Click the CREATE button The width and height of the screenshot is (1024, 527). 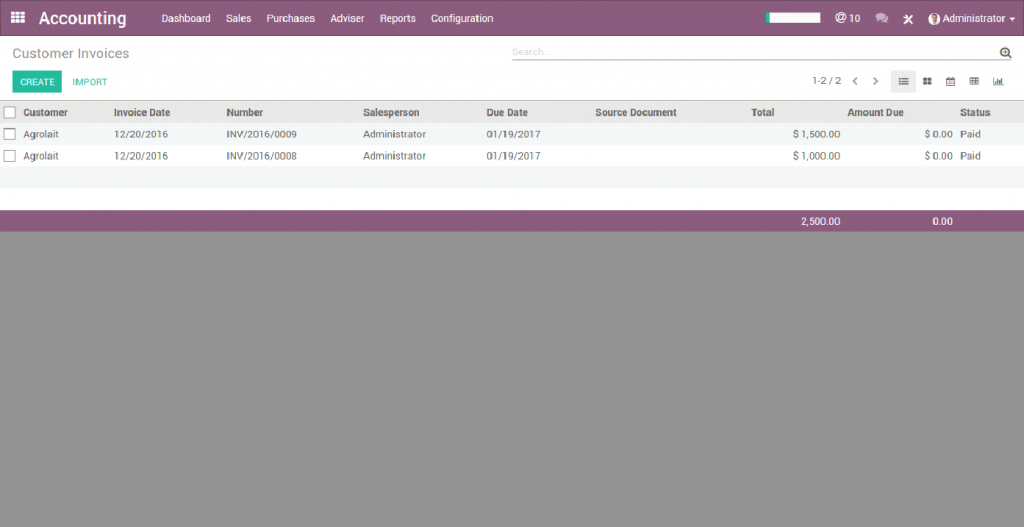tap(37, 82)
